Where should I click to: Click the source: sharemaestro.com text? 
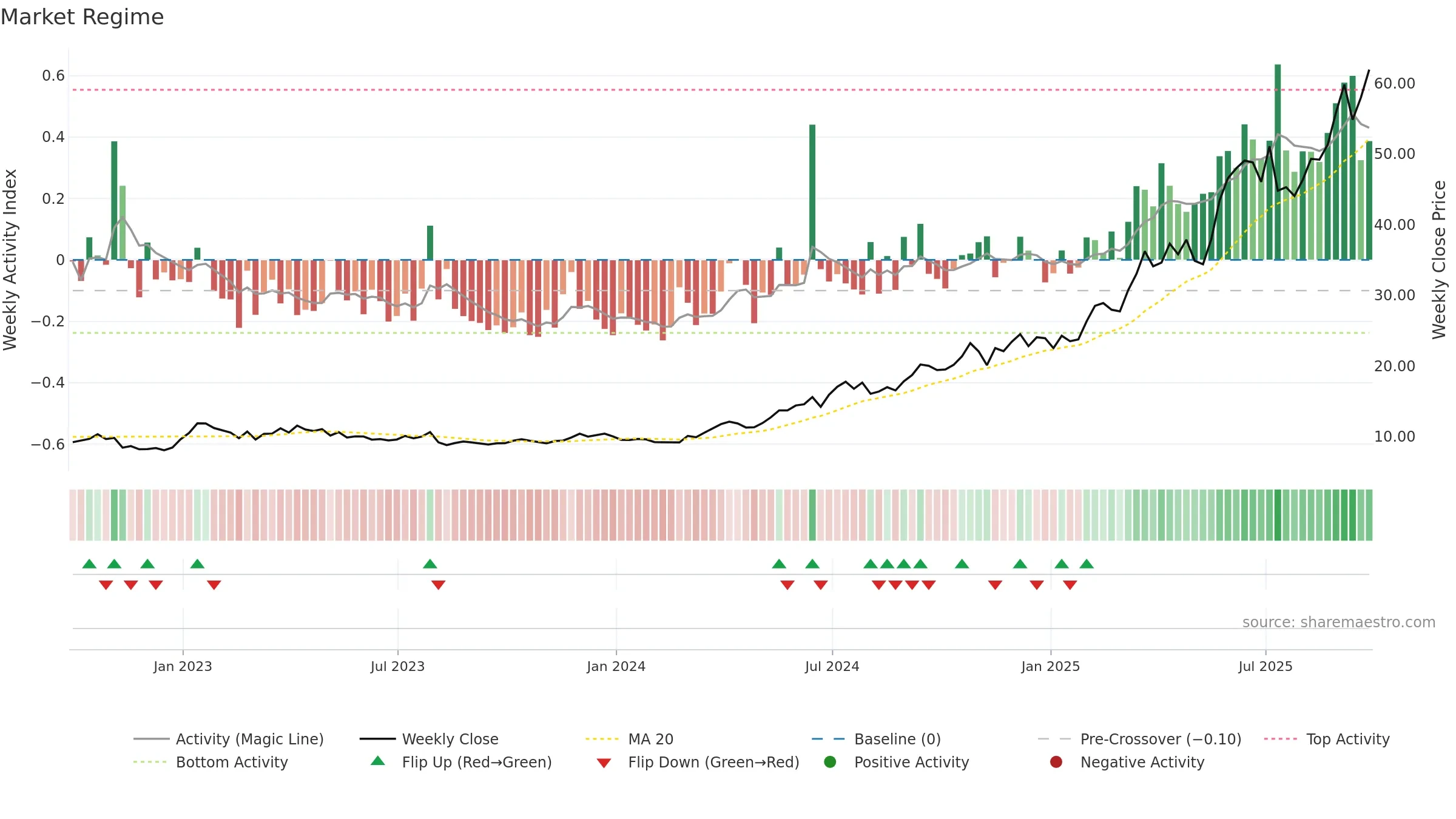1339,622
